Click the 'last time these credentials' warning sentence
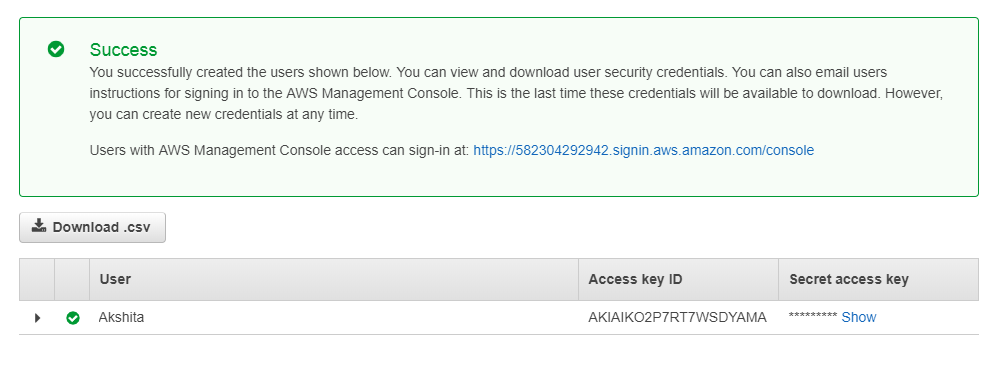988x373 pixels. coord(672,94)
